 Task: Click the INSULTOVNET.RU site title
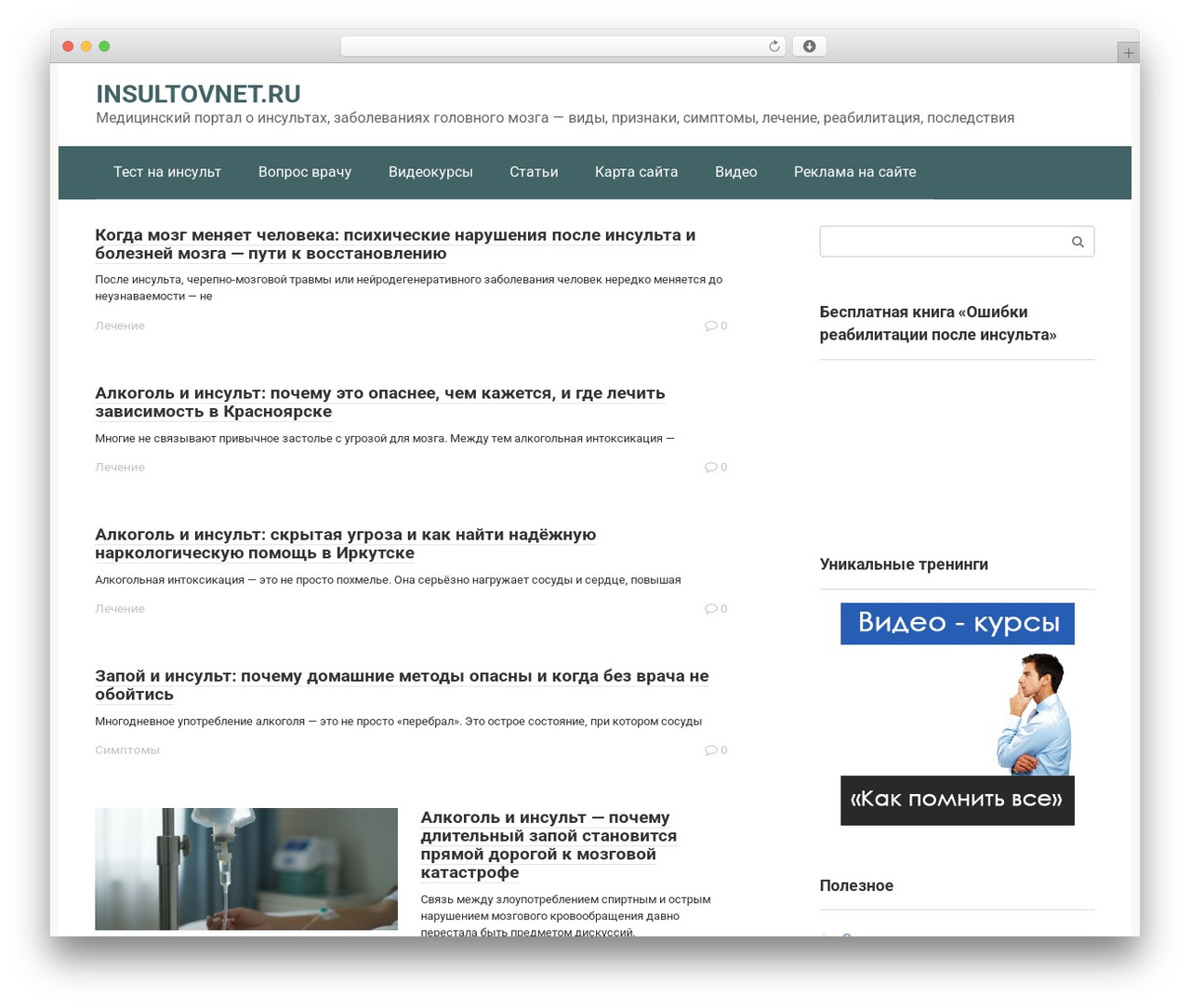point(198,94)
